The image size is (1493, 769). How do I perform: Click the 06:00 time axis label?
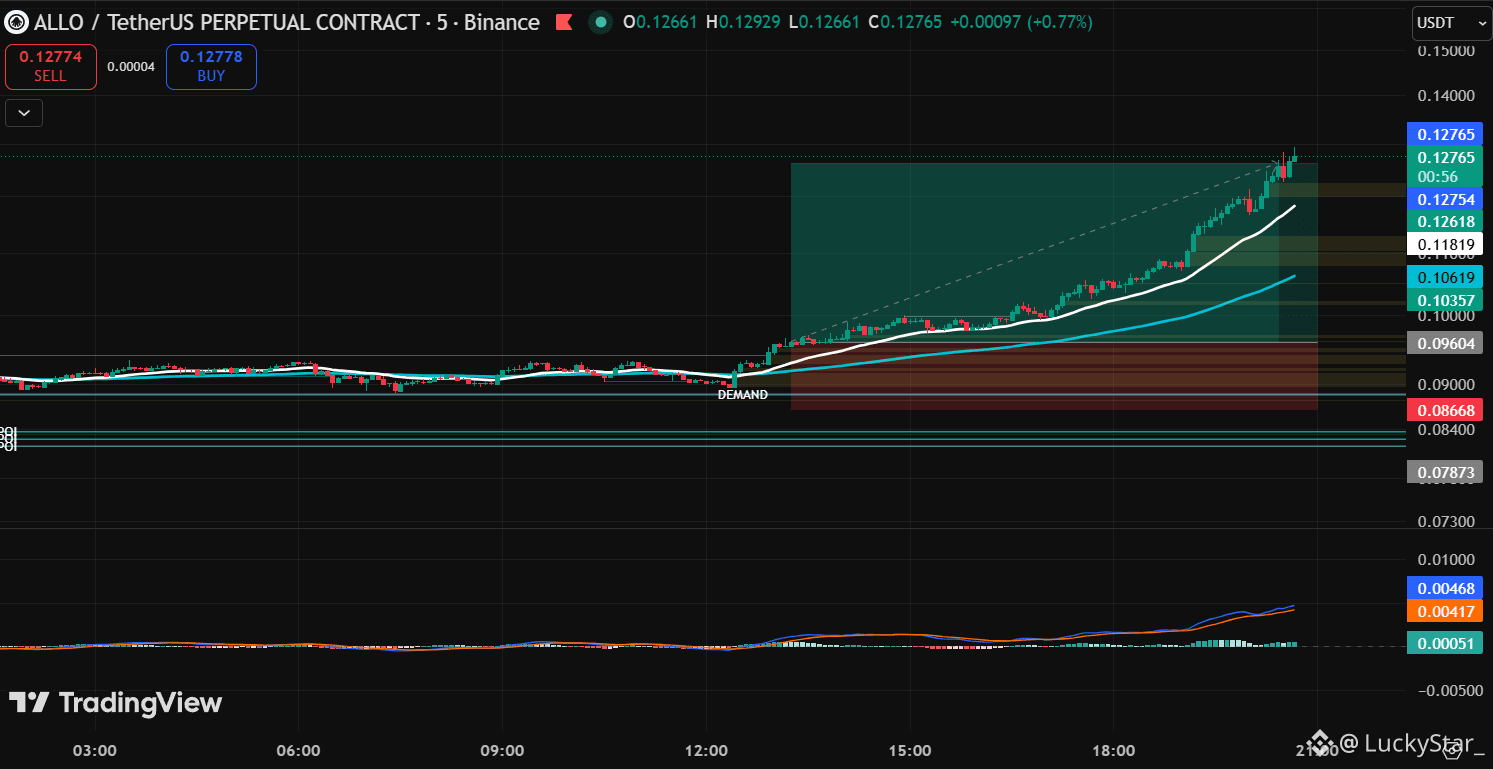[x=298, y=750]
